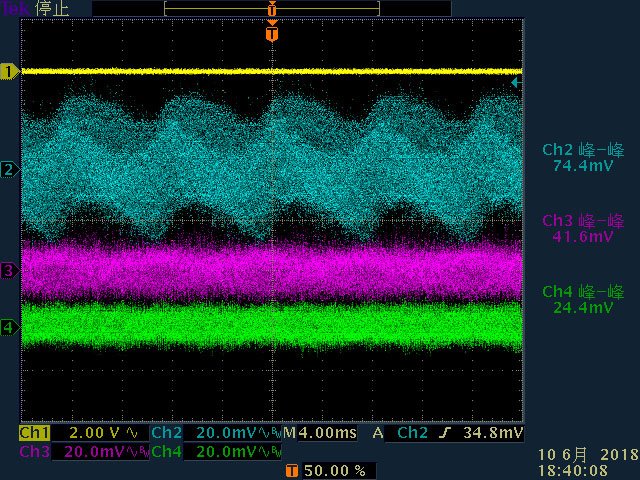Image resolution: width=640 pixels, height=480 pixels.
Task: Click the 34.8mV trigger level readout
Action: [493, 433]
